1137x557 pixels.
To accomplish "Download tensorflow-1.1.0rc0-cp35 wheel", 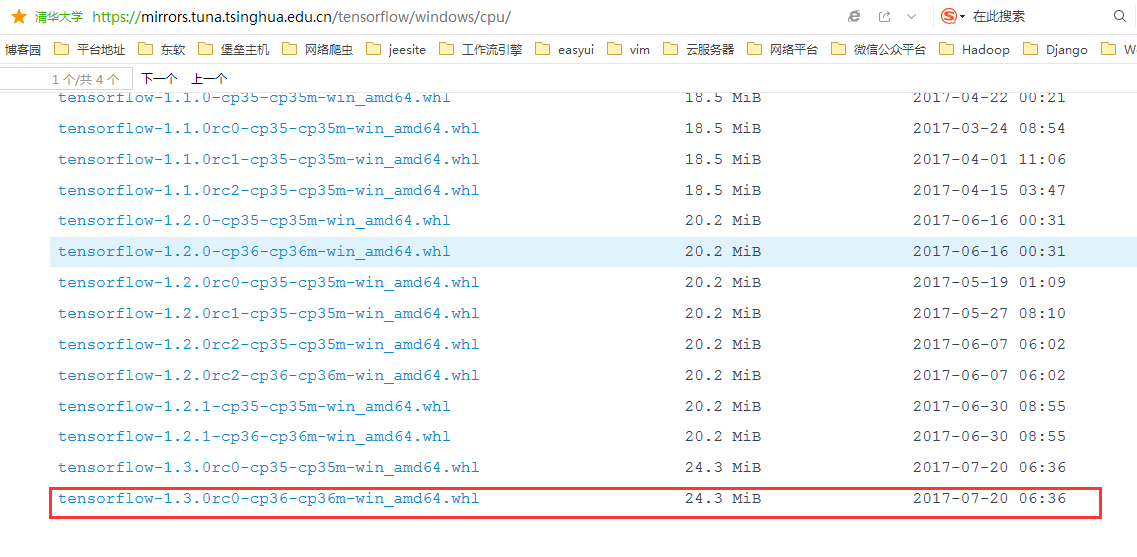I will 268,128.
